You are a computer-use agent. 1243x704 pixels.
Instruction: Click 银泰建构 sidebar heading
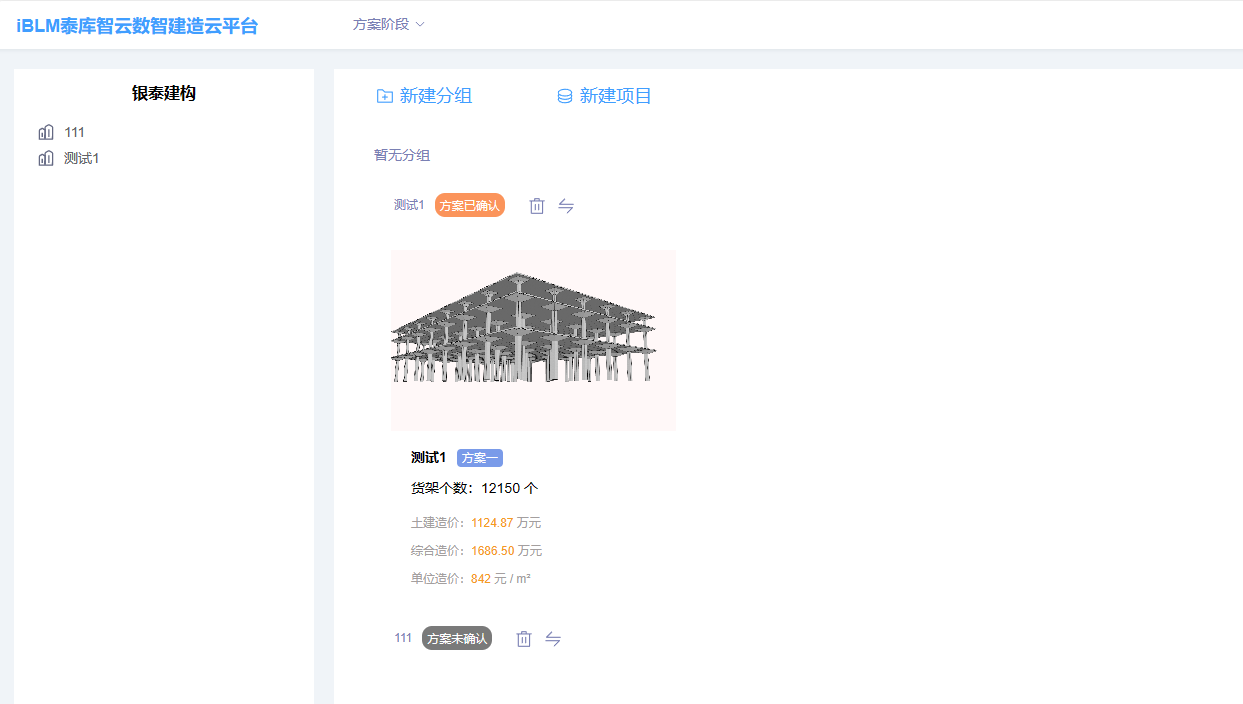(x=164, y=93)
